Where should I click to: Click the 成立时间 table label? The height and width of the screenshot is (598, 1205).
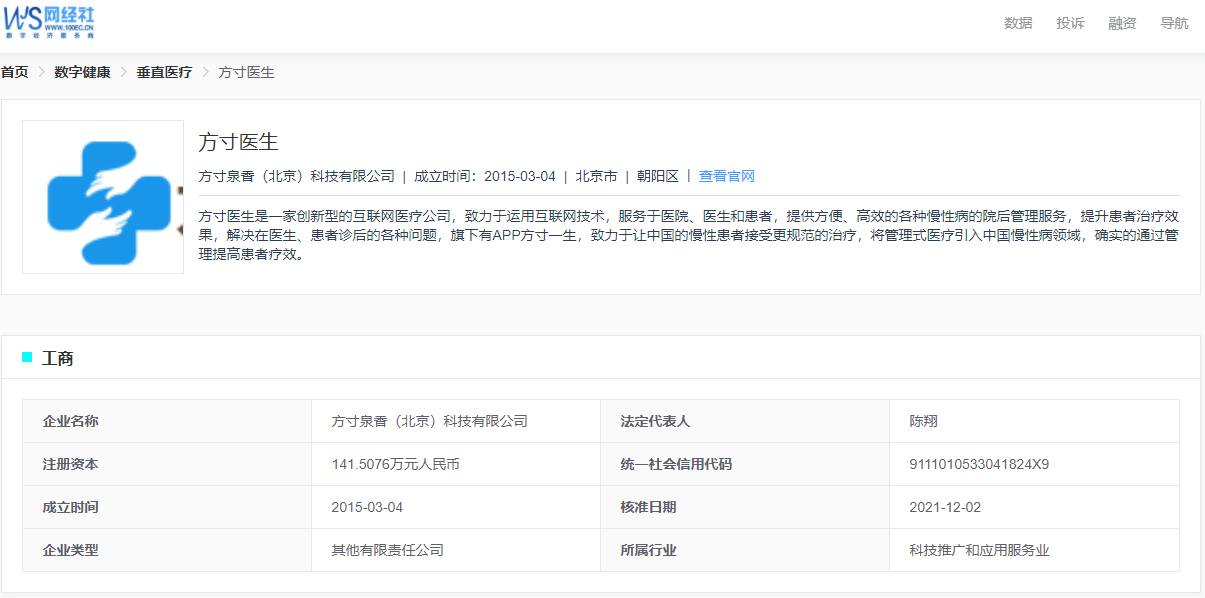coord(70,507)
